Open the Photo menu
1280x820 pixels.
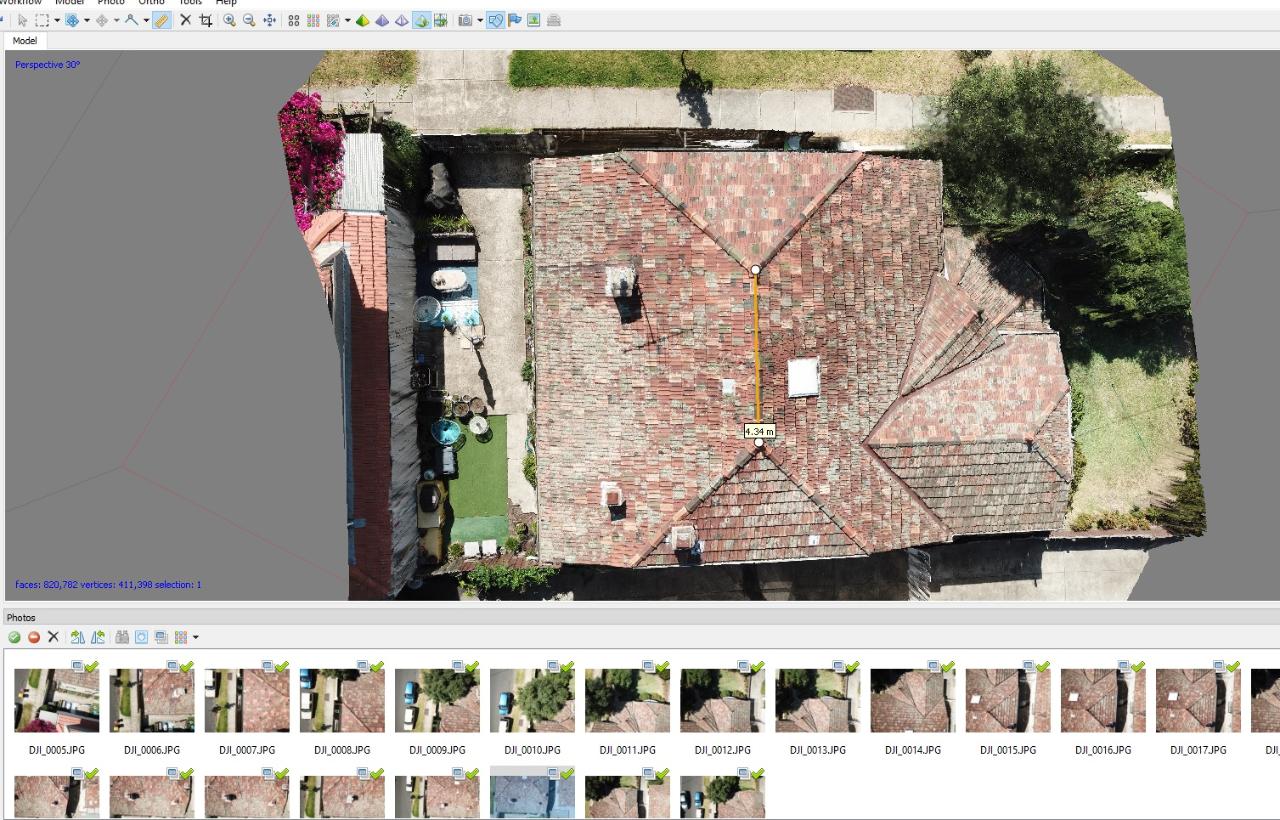(110, 3)
